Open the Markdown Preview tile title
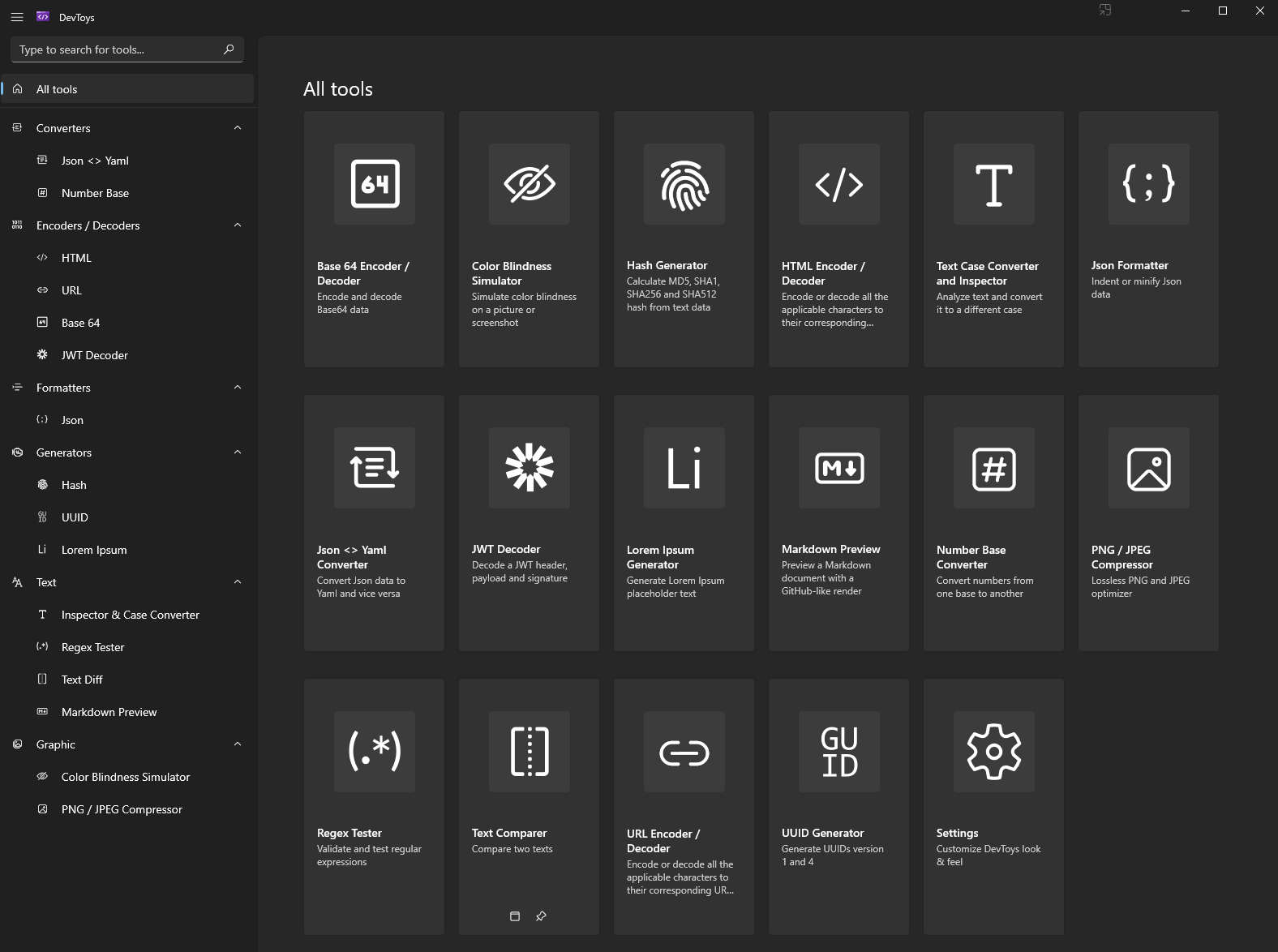 [x=830, y=549]
